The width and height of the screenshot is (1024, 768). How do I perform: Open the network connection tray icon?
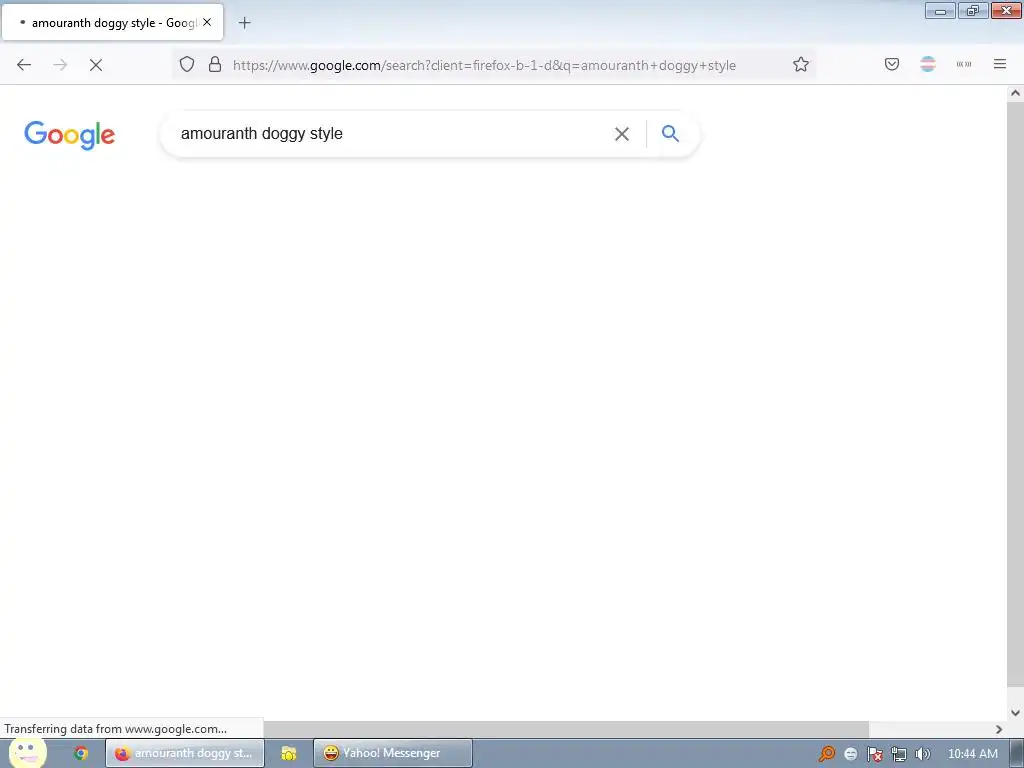[899, 754]
